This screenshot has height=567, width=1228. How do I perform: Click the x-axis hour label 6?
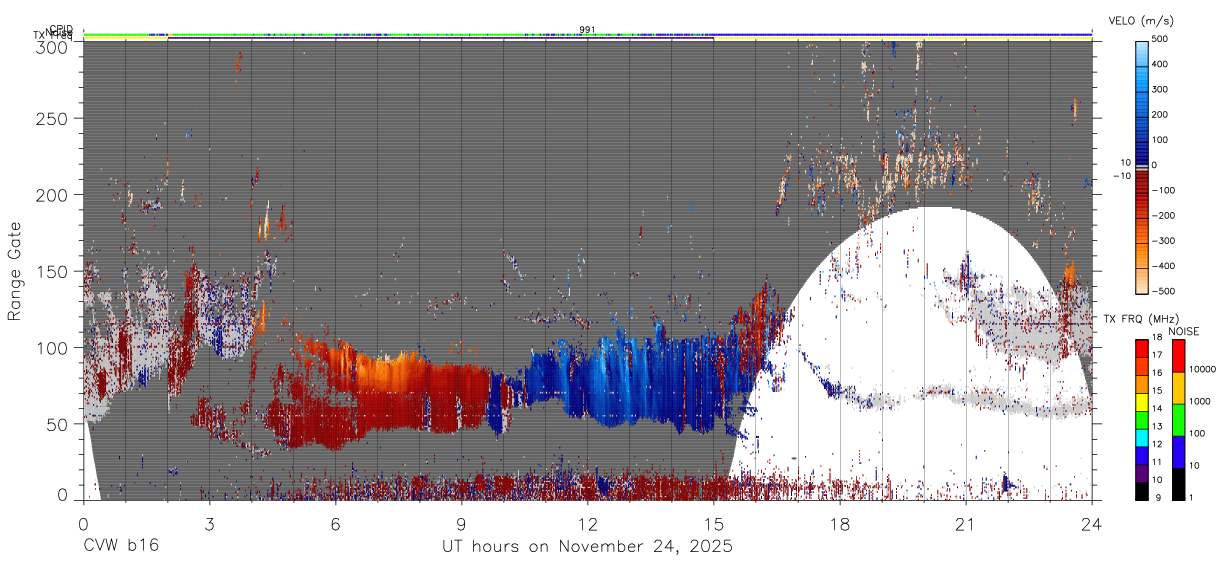[x=335, y=523]
